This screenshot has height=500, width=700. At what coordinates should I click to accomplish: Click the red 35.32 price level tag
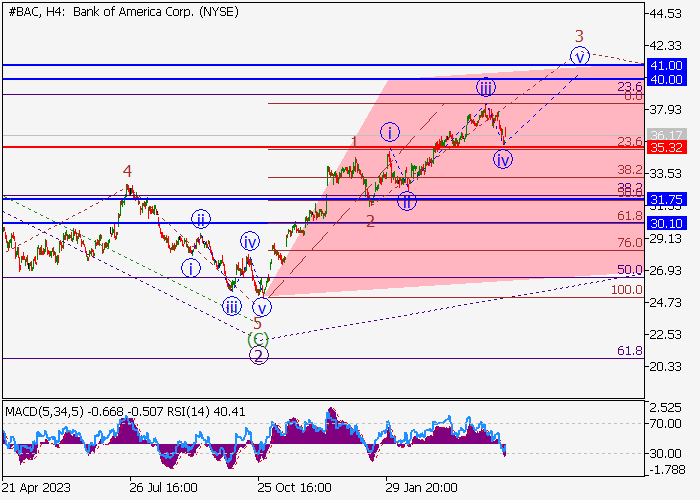666,148
